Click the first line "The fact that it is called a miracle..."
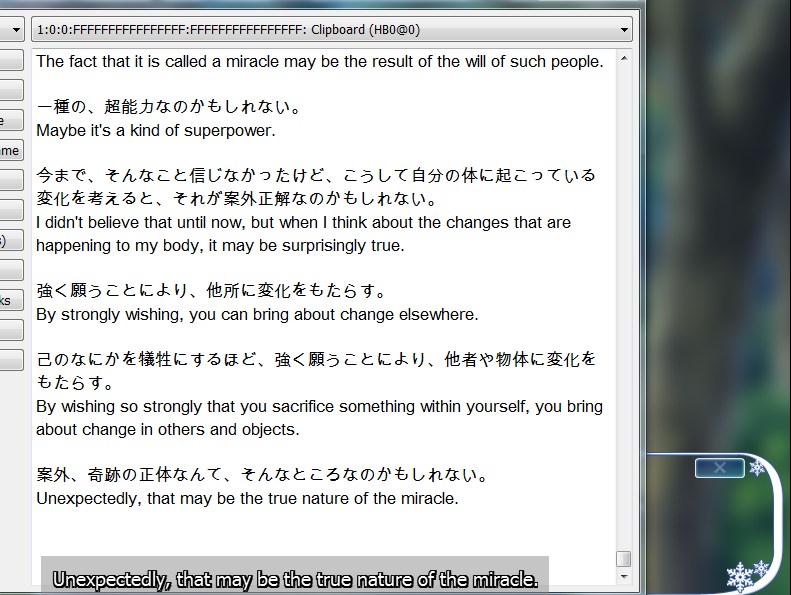Image resolution: width=791 pixels, height=595 pixels. pos(320,62)
